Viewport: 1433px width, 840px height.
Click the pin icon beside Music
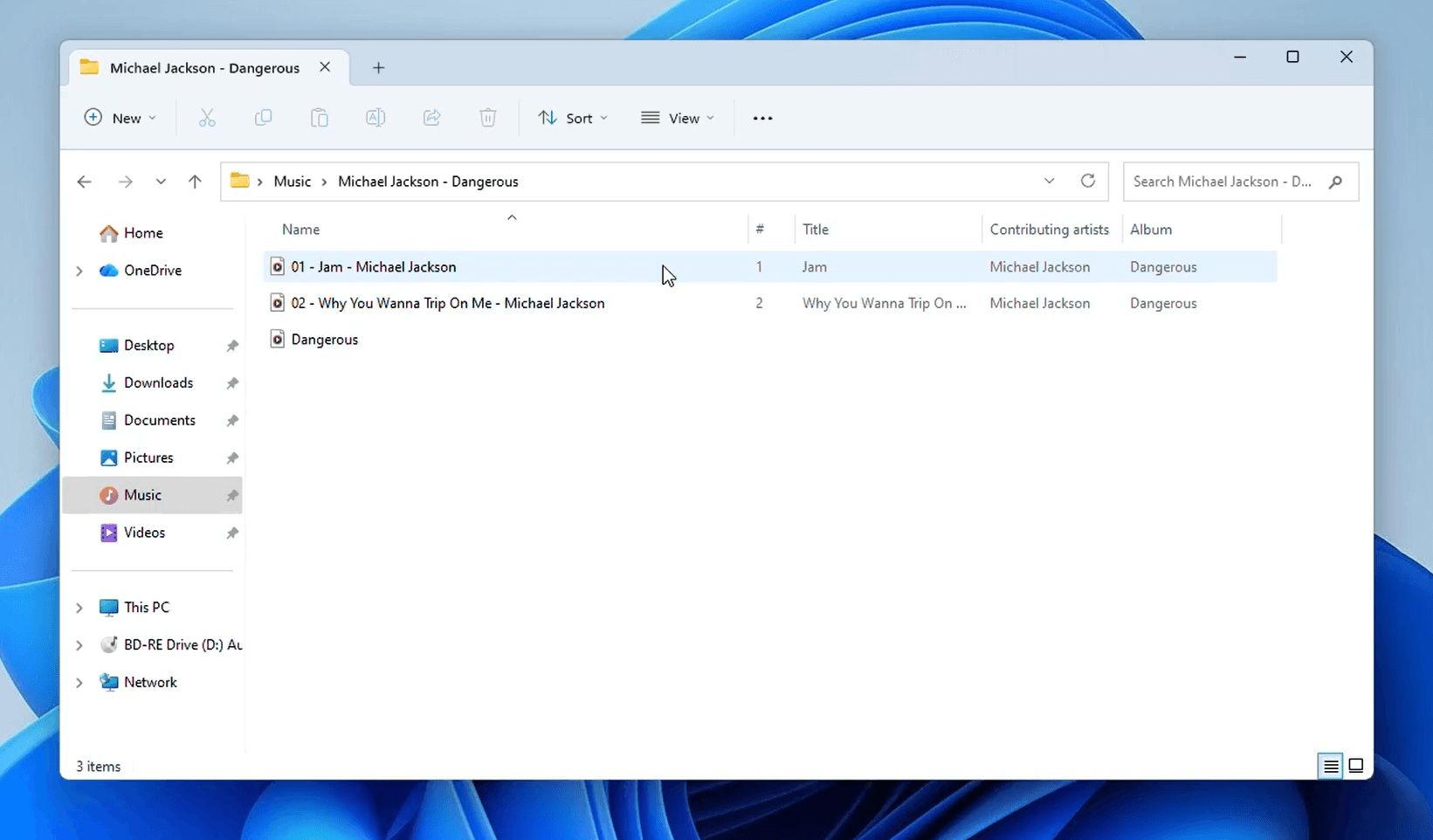tap(232, 496)
